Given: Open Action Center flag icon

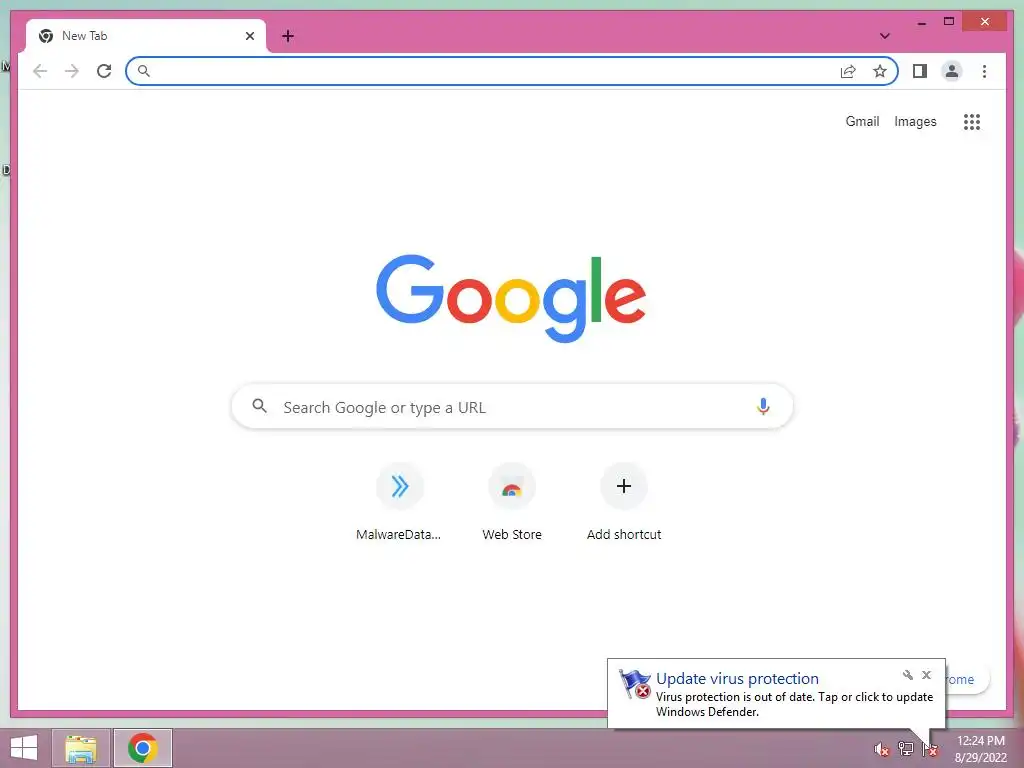Looking at the screenshot, I should (930, 749).
